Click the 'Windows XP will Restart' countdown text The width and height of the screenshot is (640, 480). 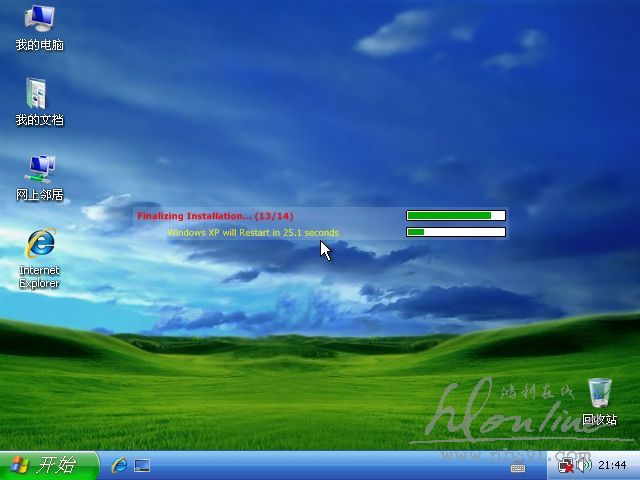[x=253, y=233]
